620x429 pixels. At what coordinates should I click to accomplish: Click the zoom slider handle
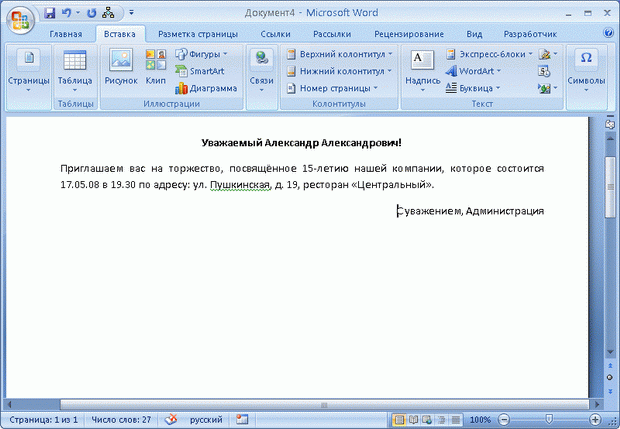pyautogui.click(x=549, y=420)
